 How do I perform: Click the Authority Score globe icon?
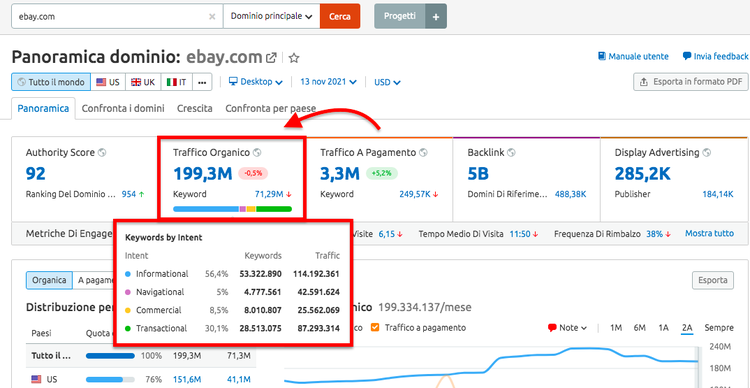(x=101, y=153)
